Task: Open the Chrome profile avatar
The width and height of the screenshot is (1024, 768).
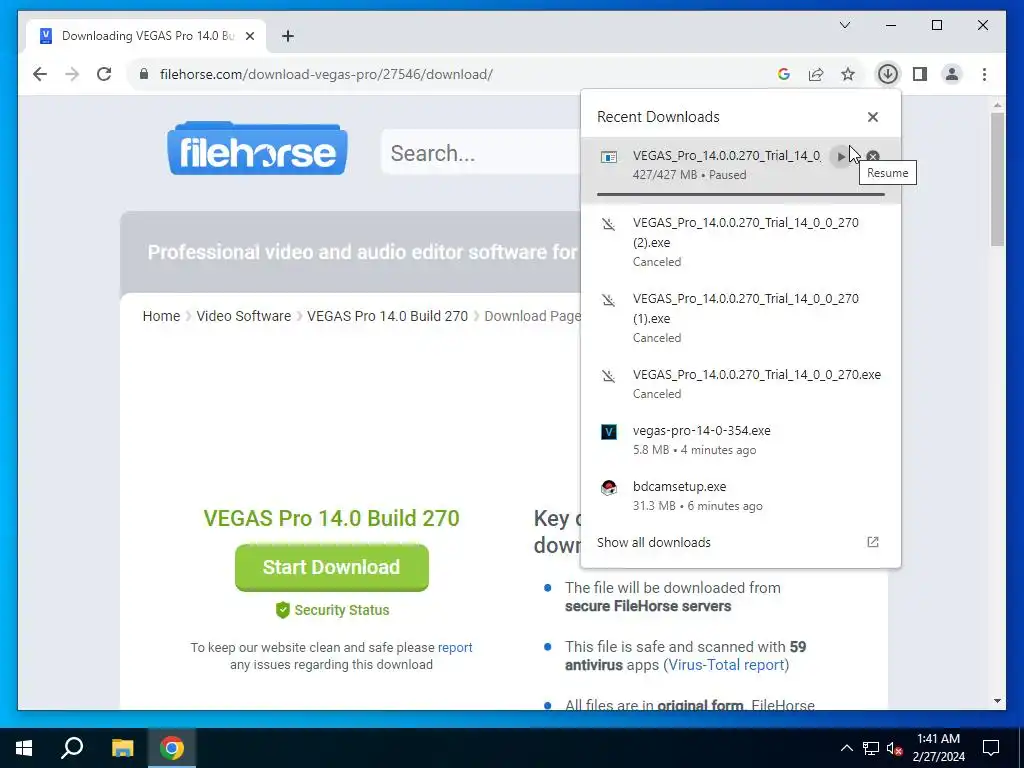Action: tap(952, 74)
